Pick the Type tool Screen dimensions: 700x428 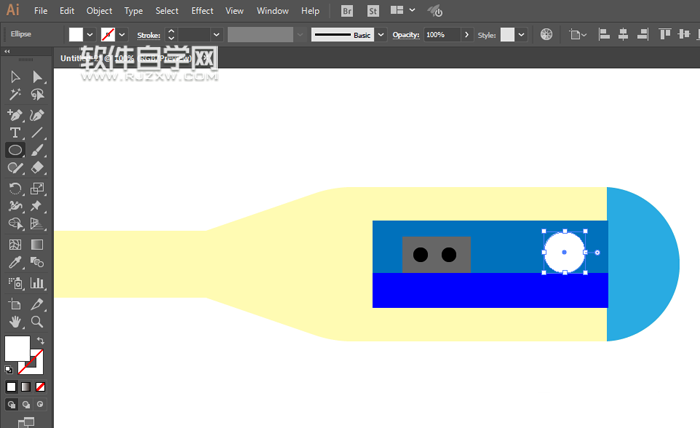click(x=15, y=133)
